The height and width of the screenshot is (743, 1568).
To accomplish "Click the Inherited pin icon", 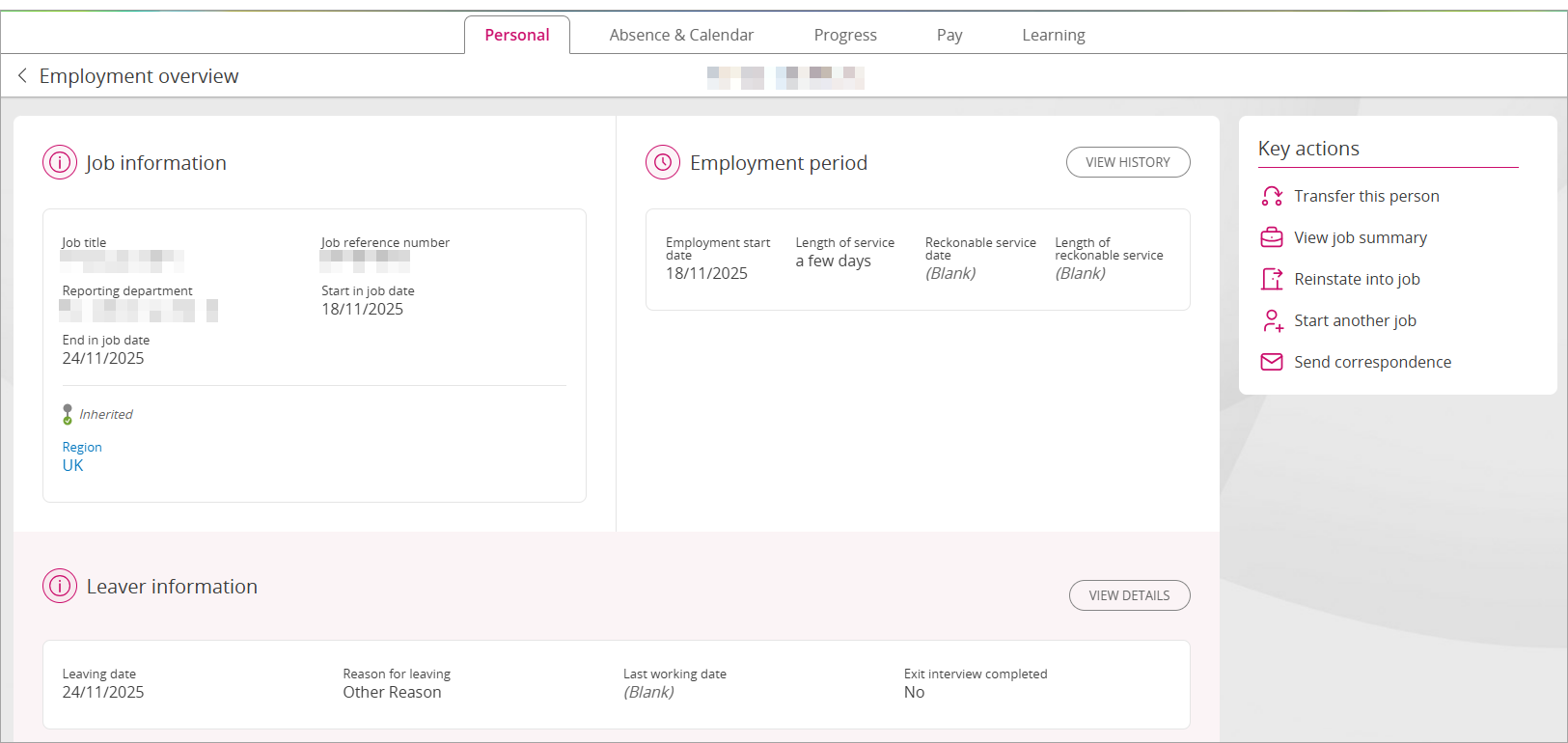I will pyautogui.click(x=68, y=414).
